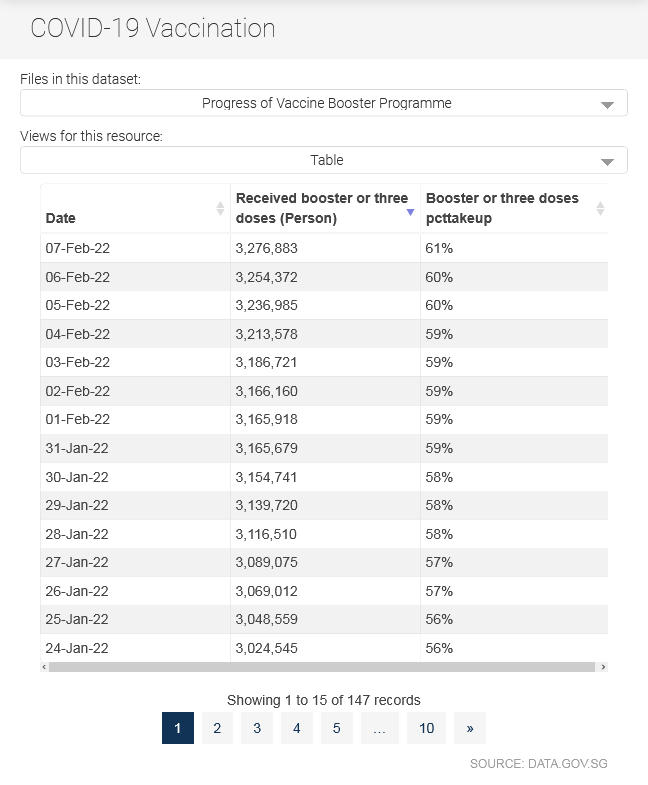Click the pagination ellipsis button
648x785 pixels.
(380, 728)
